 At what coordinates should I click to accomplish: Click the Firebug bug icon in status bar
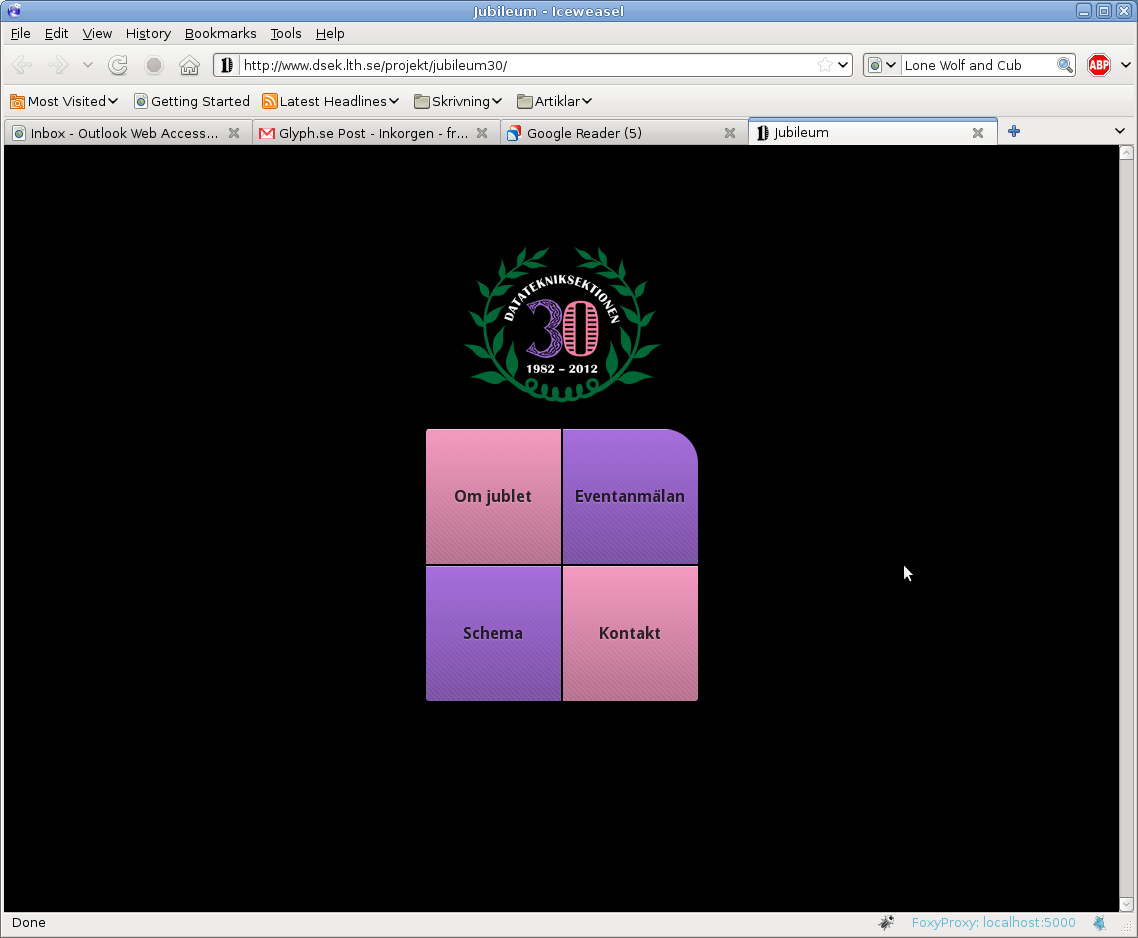pos(886,923)
